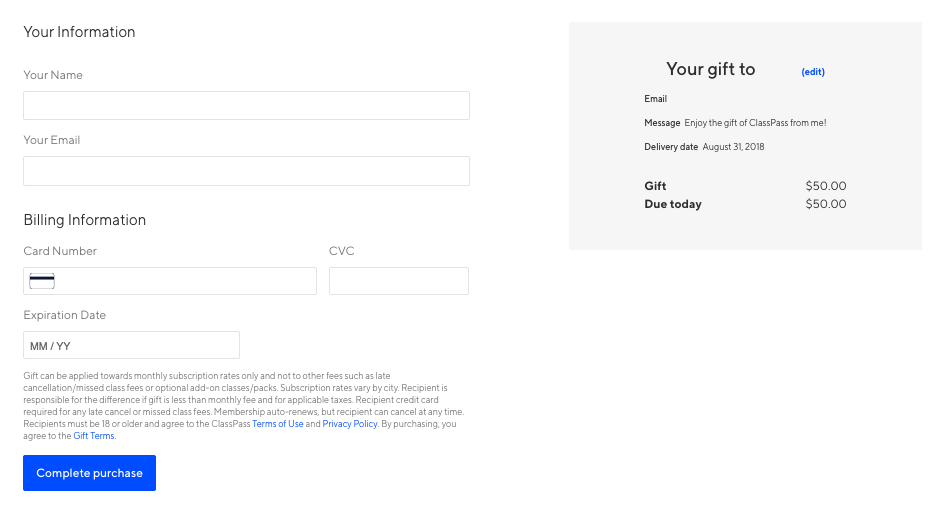Image resolution: width=945 pixels, height=517 pixels.
Task: Open the Gift Terms link
Action: point(93,436)
